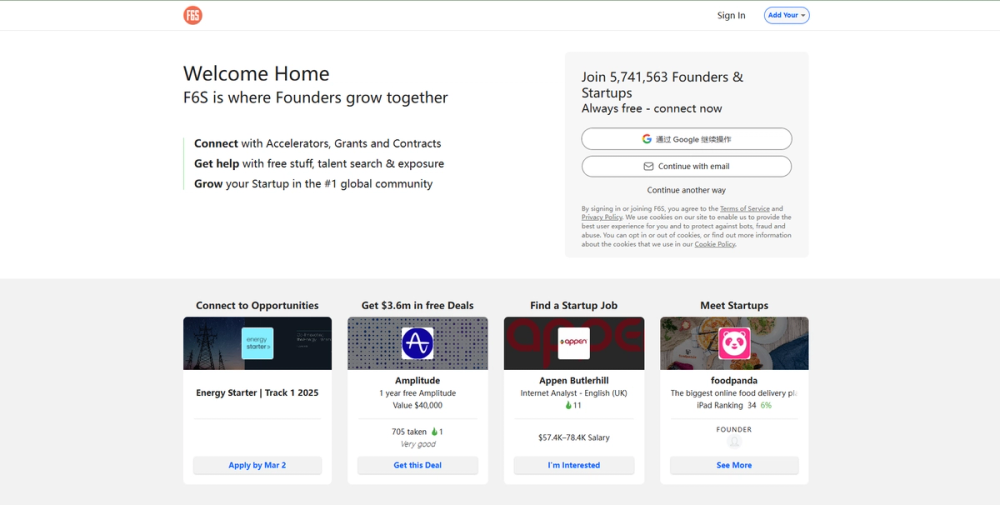The image size is (1000, 505).
Task: Click the Google G logo icon
Action: (x=647, y=139)
